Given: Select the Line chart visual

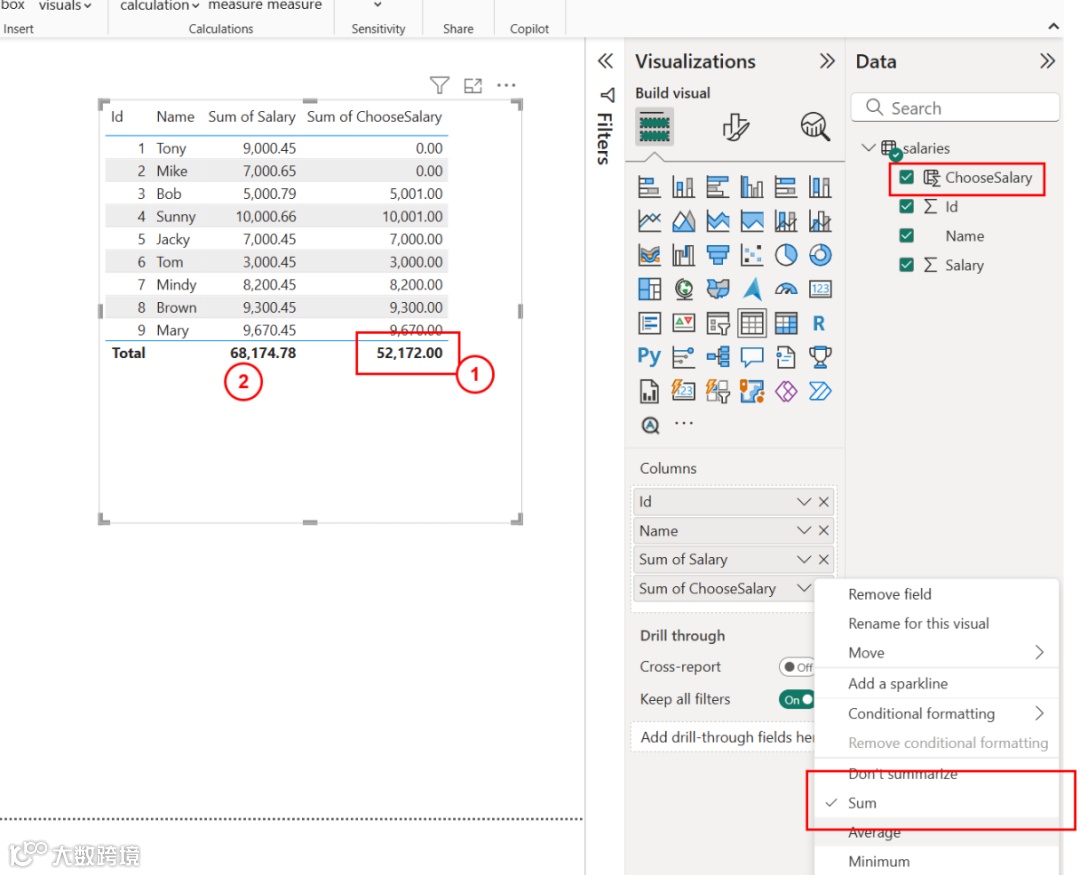Looking at the screenshot, I should click(649, 221).
